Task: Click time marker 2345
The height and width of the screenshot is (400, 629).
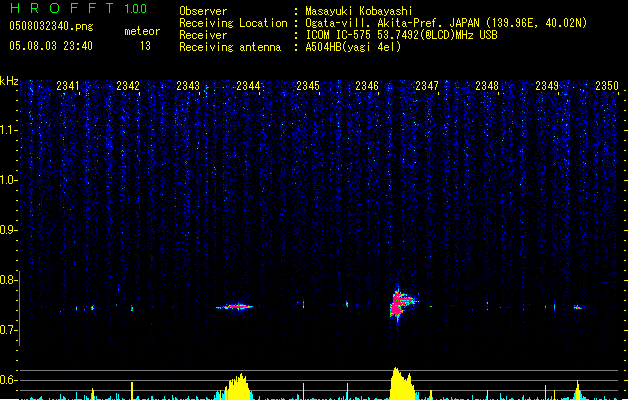Action: pyautogui.click(x=308, y=85)
